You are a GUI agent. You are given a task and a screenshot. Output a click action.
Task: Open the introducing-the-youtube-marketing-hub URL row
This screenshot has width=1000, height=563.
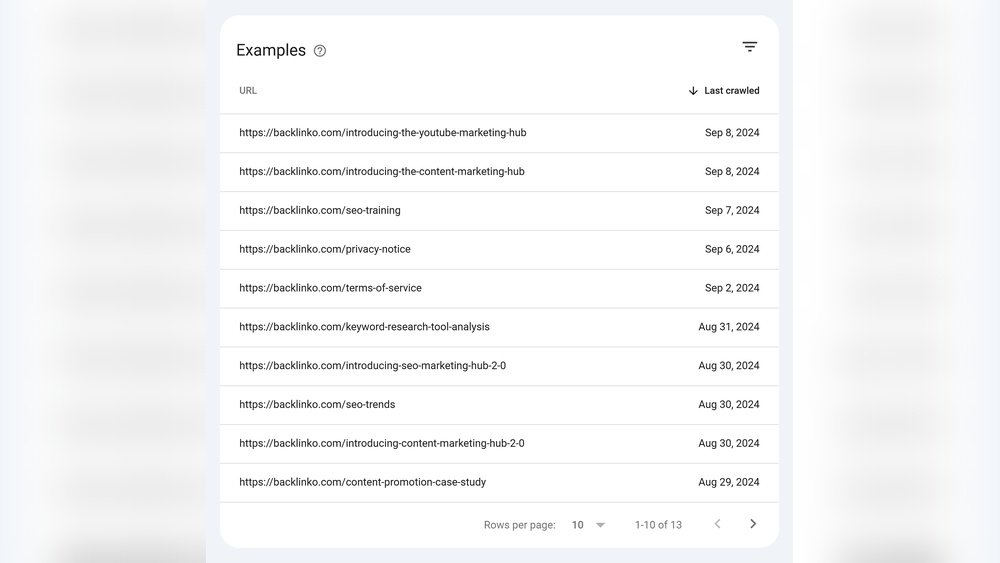pyautogui.click(x=499, y=133)
